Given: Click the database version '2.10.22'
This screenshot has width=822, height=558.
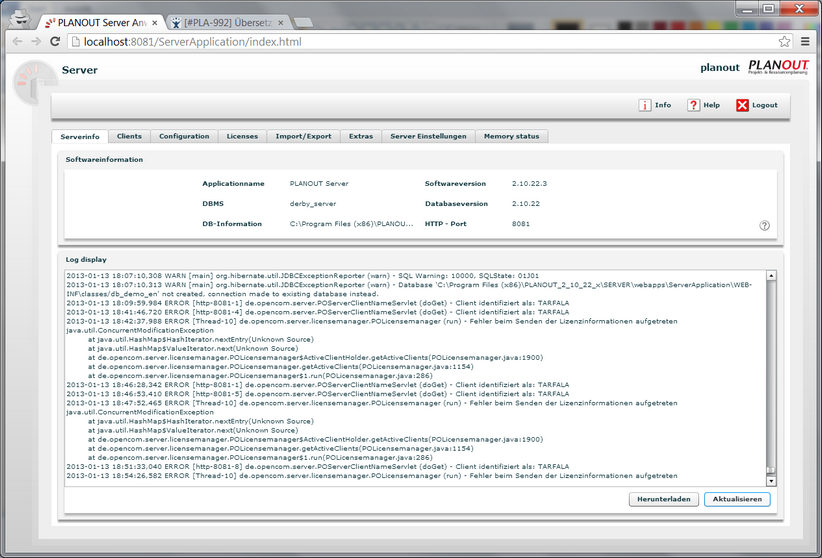Looking at the screenshot, I should tap(525, 203).
